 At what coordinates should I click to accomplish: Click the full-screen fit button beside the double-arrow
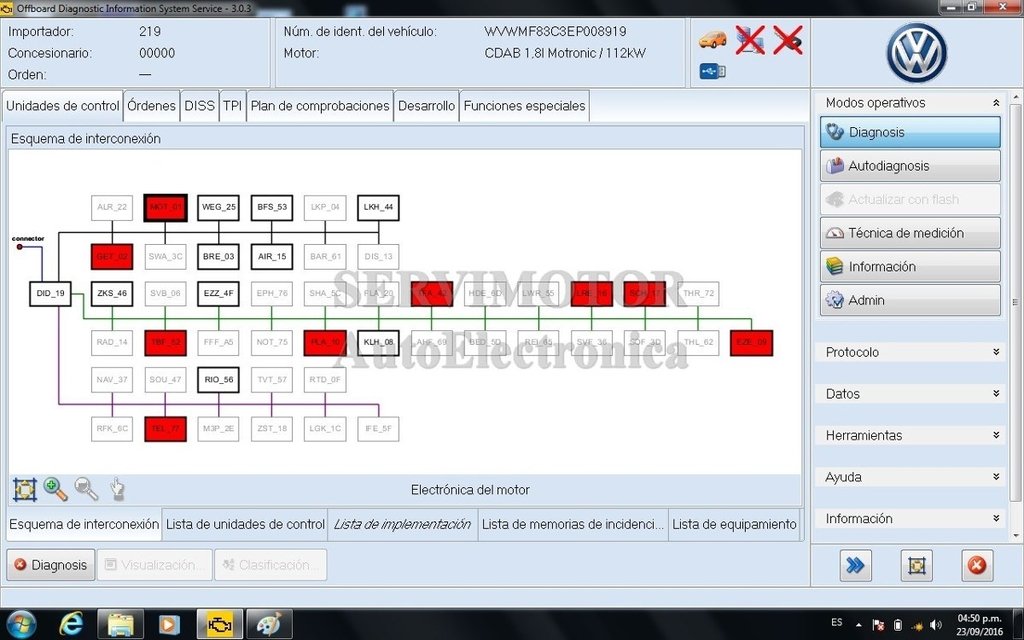[916, 565]
